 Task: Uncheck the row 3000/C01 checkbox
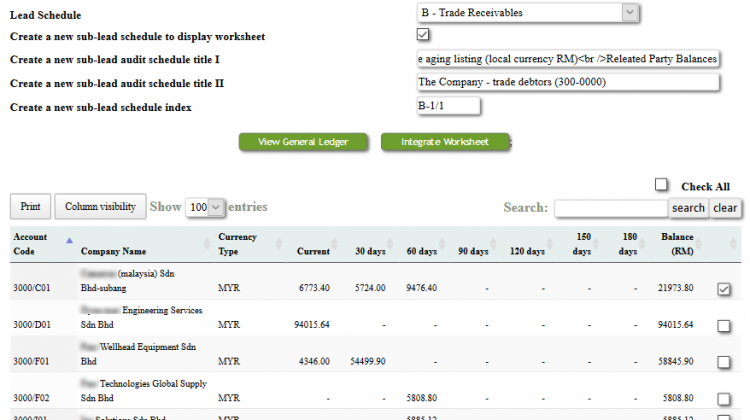(724, 289)
